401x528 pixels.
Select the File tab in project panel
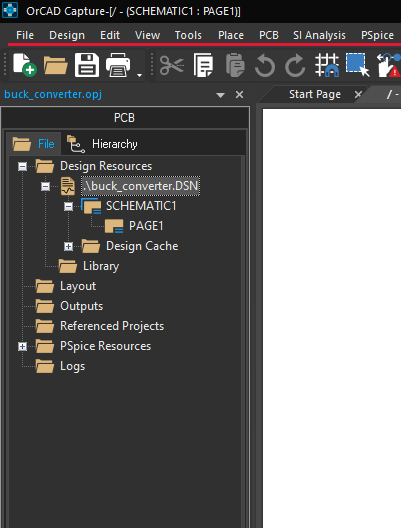pyautogui.click(x=33, y=144)
